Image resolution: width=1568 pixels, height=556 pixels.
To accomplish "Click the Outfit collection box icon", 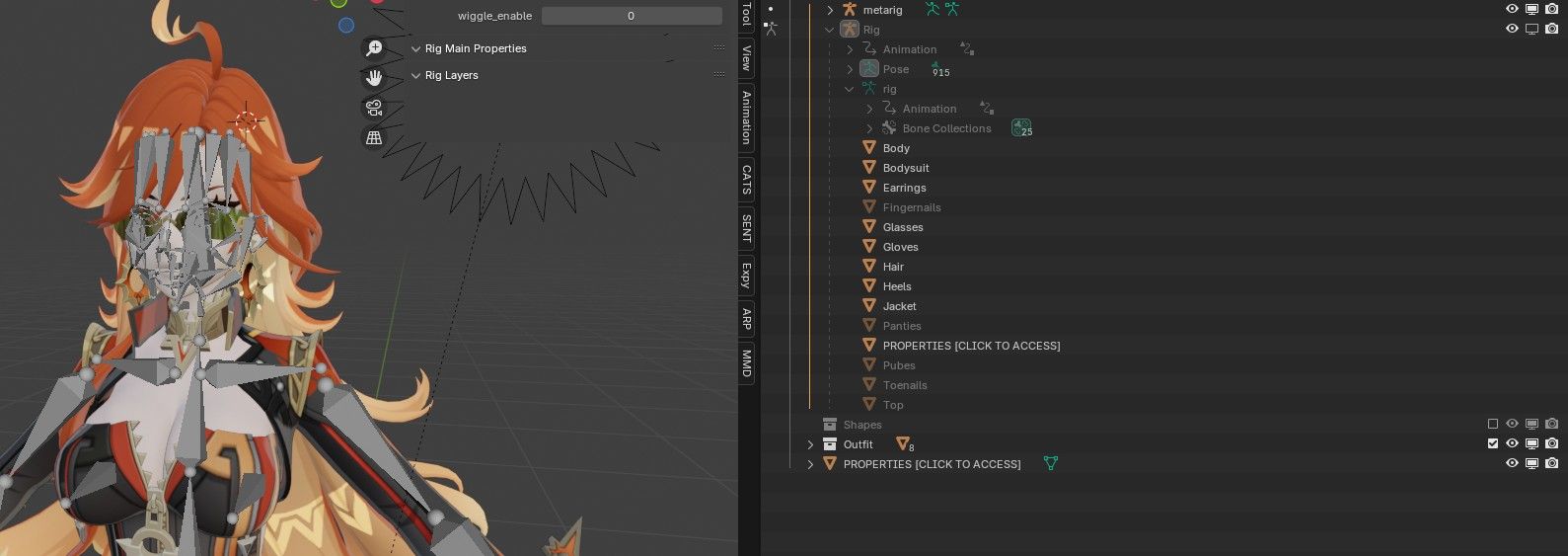I will tap(830, 444).
